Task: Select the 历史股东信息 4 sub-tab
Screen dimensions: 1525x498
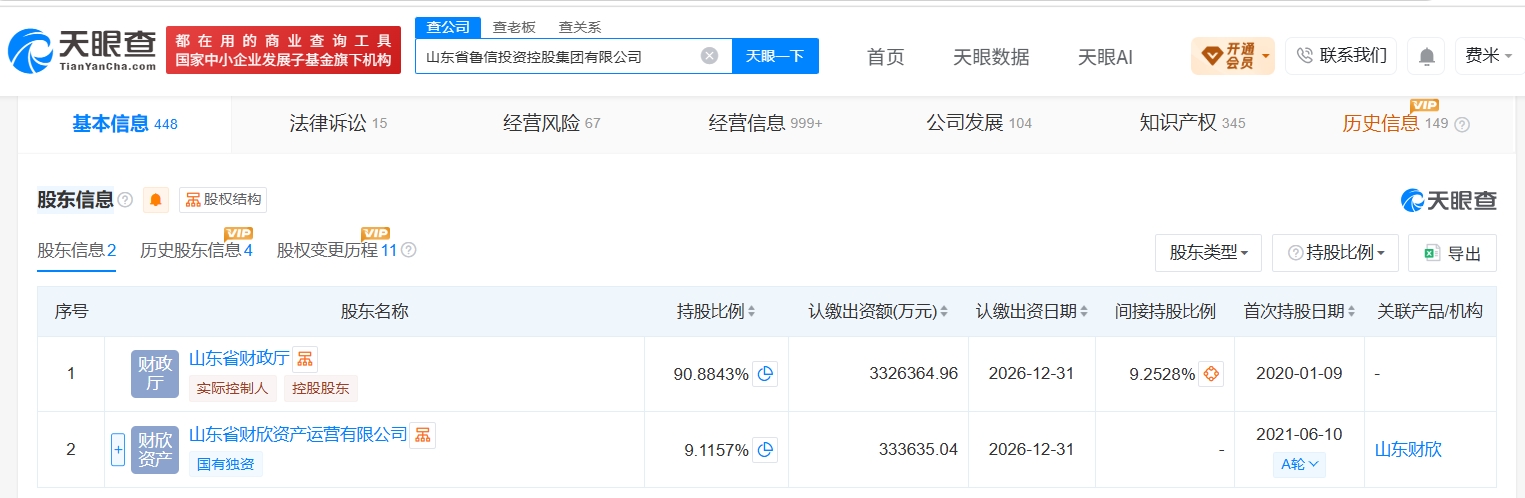Action: [196, 250]
